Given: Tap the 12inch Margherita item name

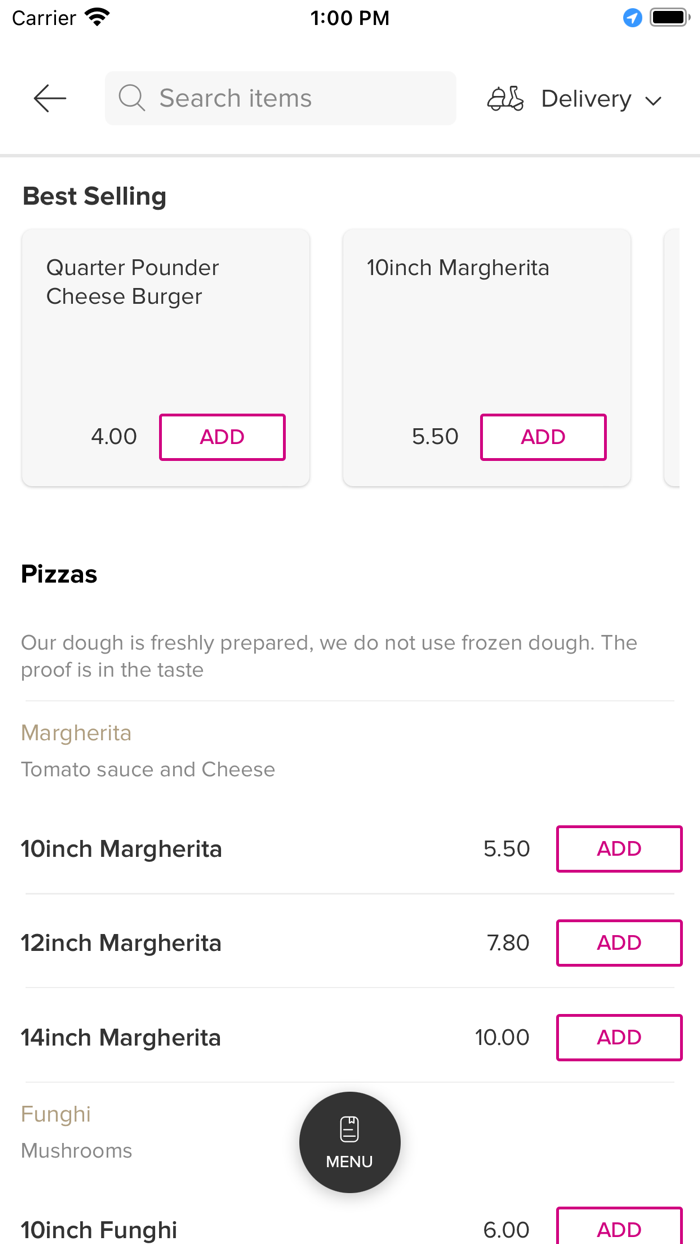Looking at the screenshot, I should [x=121, y=943].
